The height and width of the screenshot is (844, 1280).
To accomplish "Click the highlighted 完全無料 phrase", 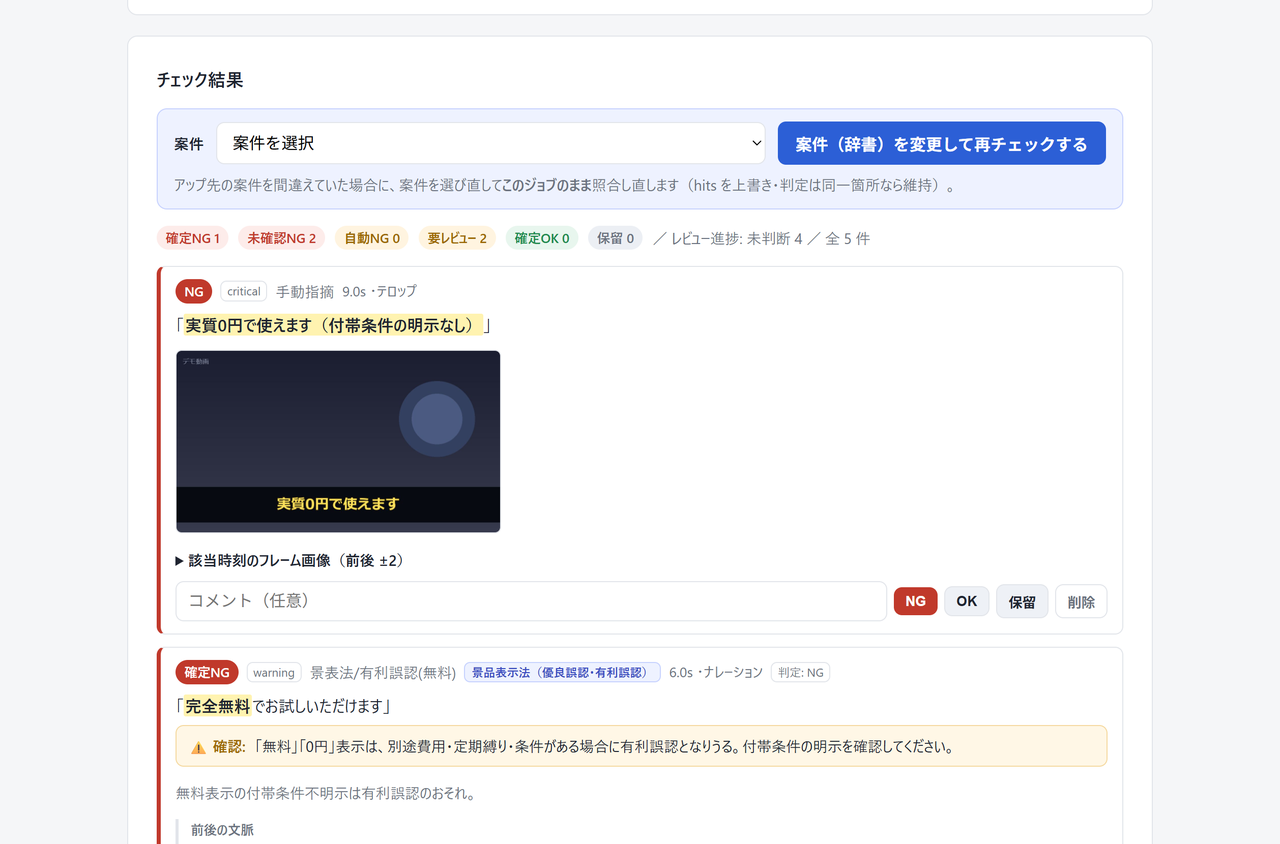I will click(217, 706).
